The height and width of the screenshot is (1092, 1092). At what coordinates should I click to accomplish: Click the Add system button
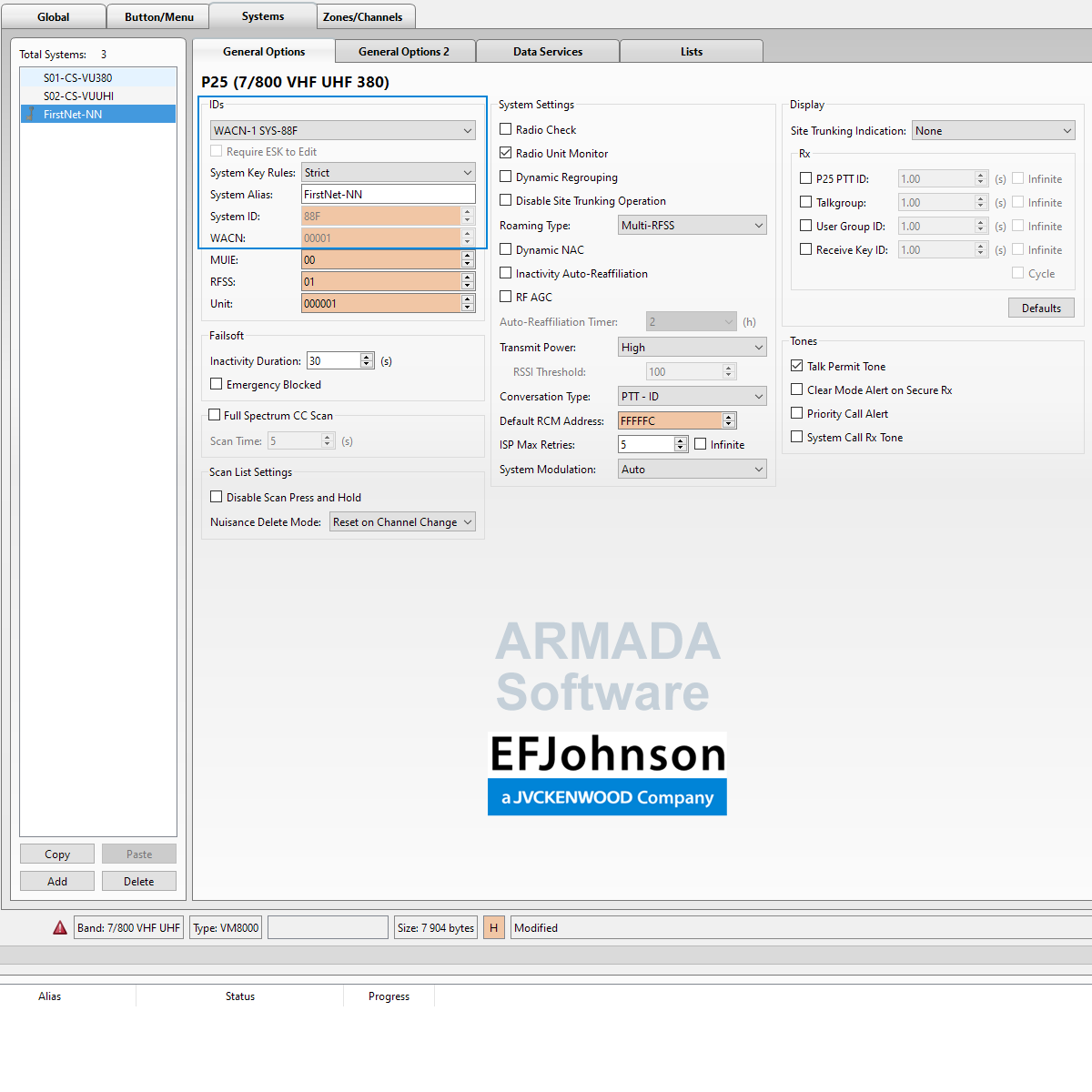tap(57, 881)
